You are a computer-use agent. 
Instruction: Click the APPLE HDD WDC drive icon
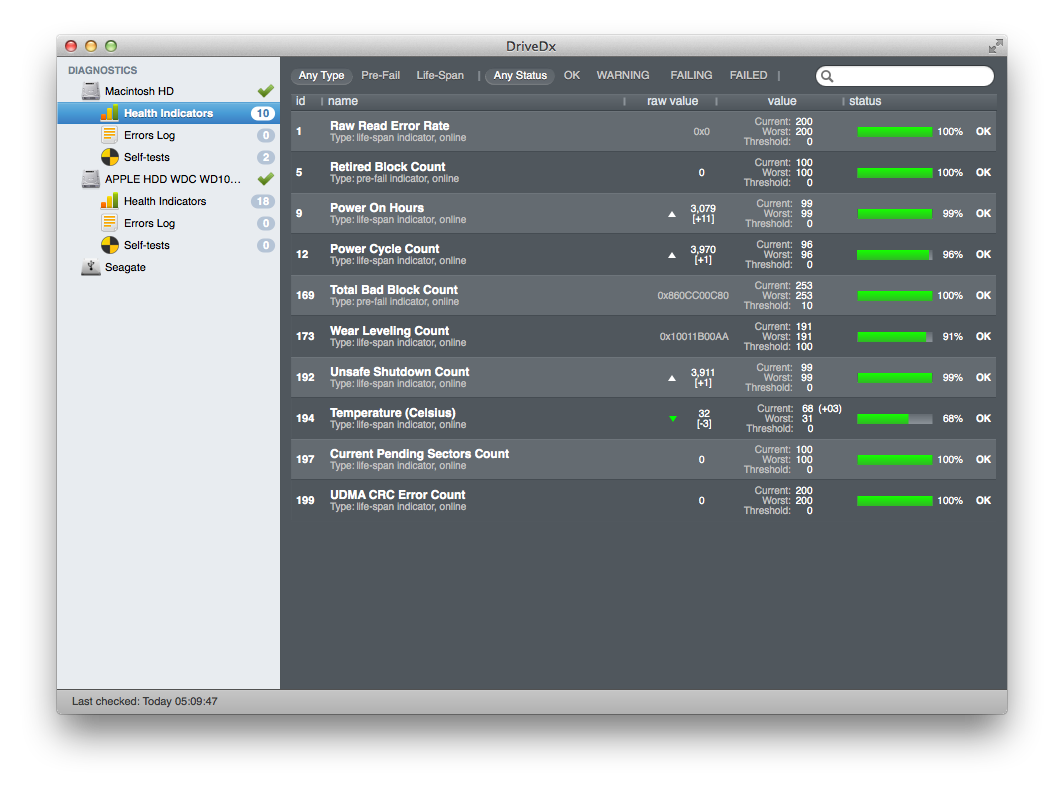click(90, 179)
